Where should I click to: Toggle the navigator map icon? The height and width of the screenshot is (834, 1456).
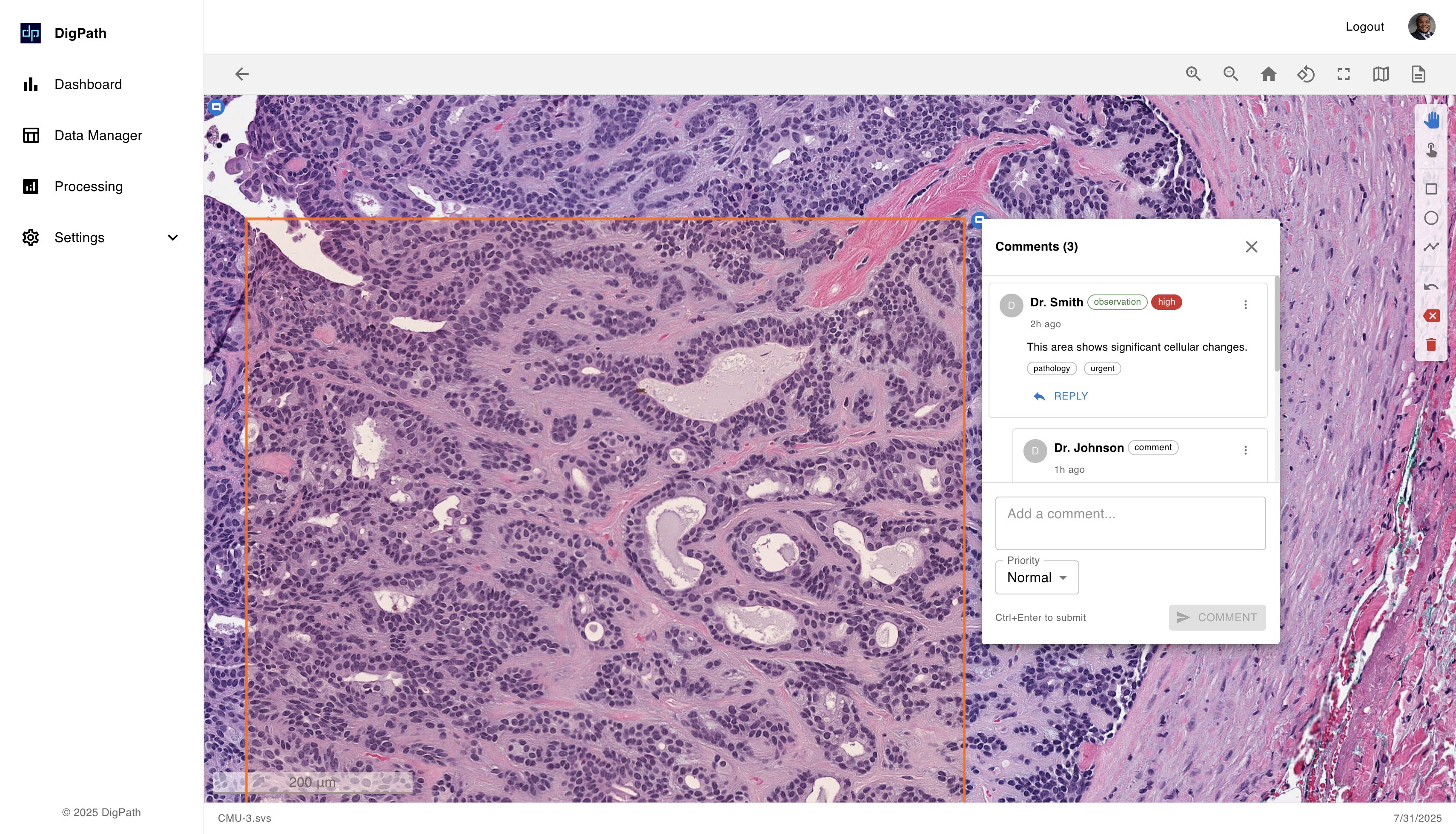point(1380,74)
